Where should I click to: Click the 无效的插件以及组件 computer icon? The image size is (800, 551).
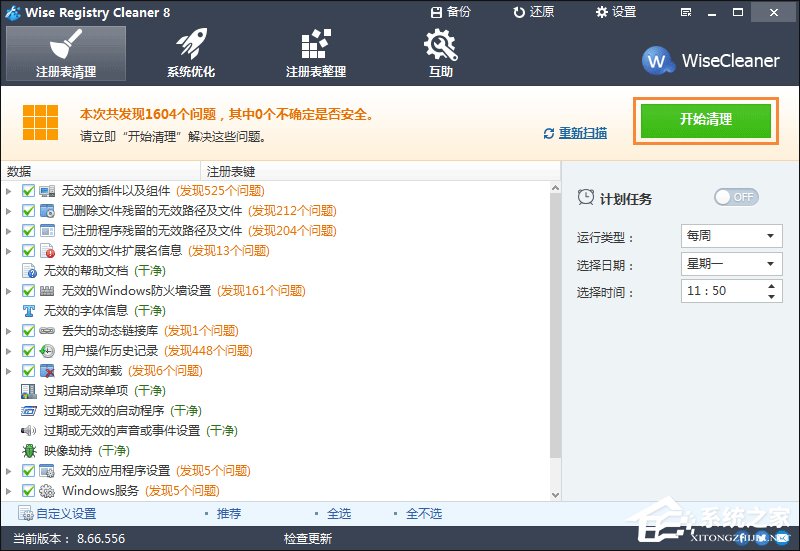[47, 191]
